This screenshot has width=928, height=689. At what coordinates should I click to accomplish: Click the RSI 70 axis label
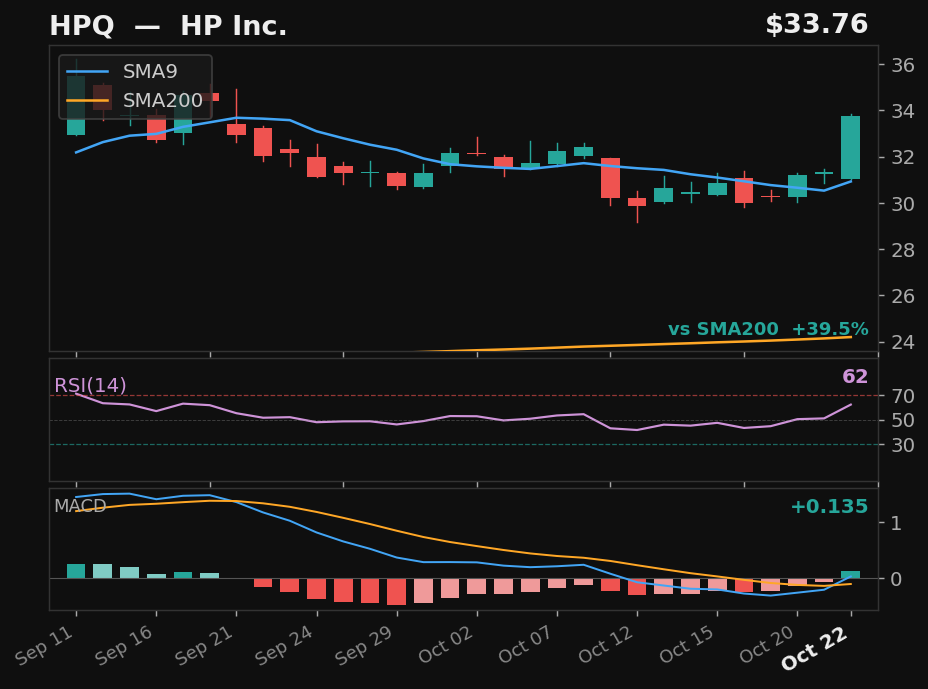tap(903, 395)
